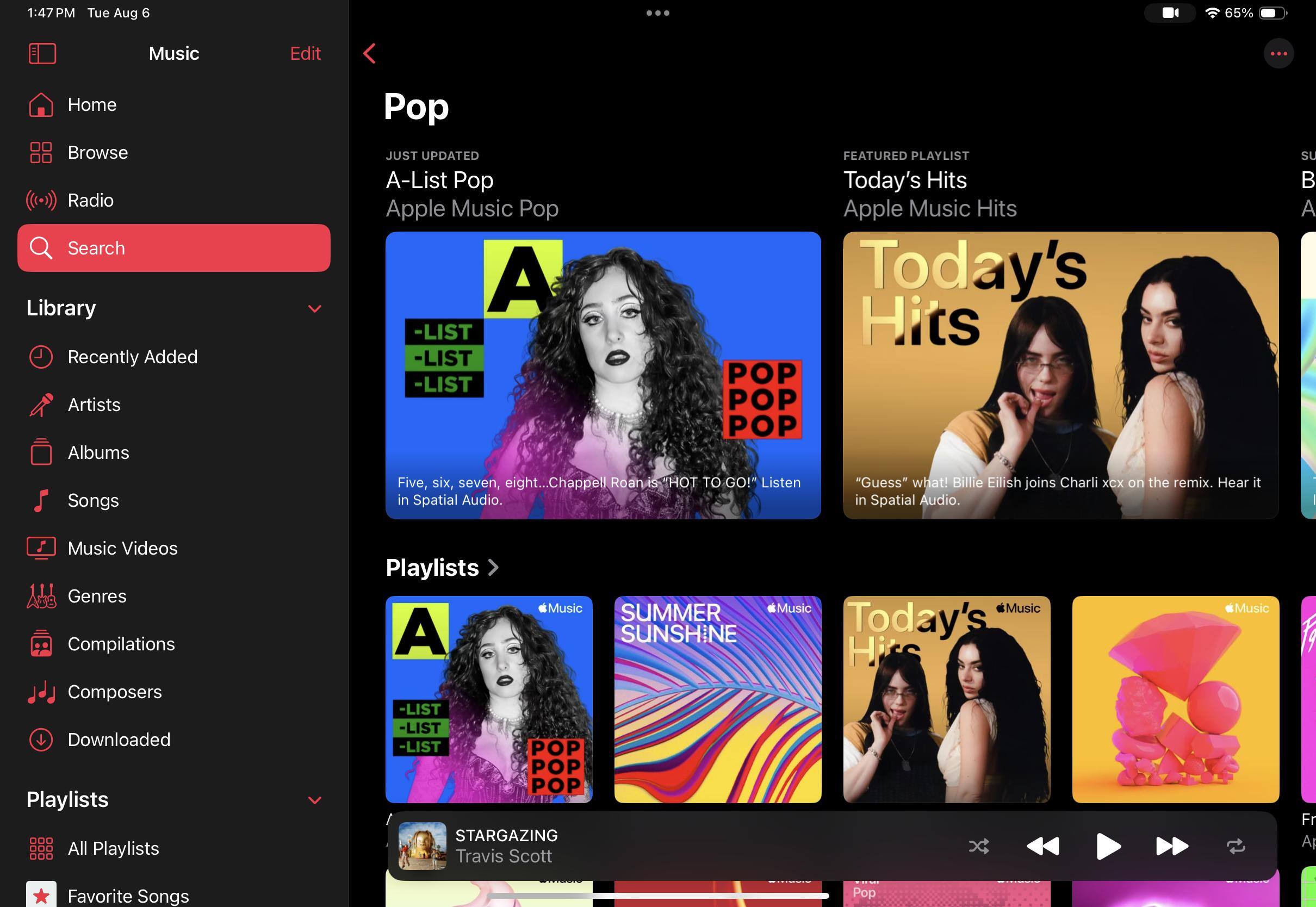Open the Downloaded library icon
The width and height of the screenshot is (1316, 907).
pos(41,740)
